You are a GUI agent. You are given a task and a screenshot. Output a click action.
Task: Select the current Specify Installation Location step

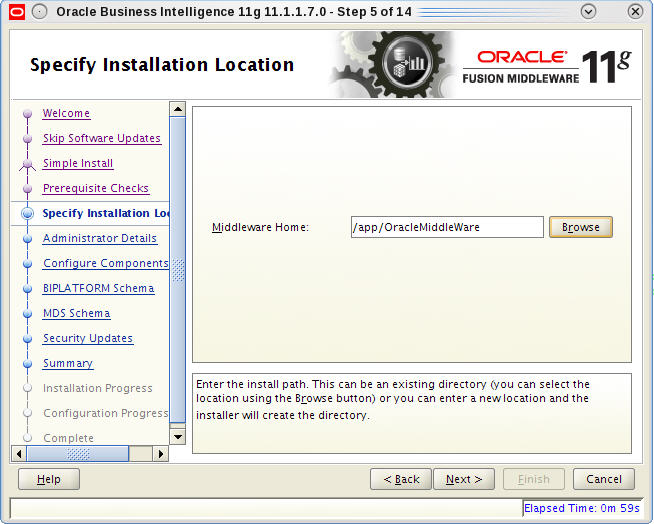(106, 213)
